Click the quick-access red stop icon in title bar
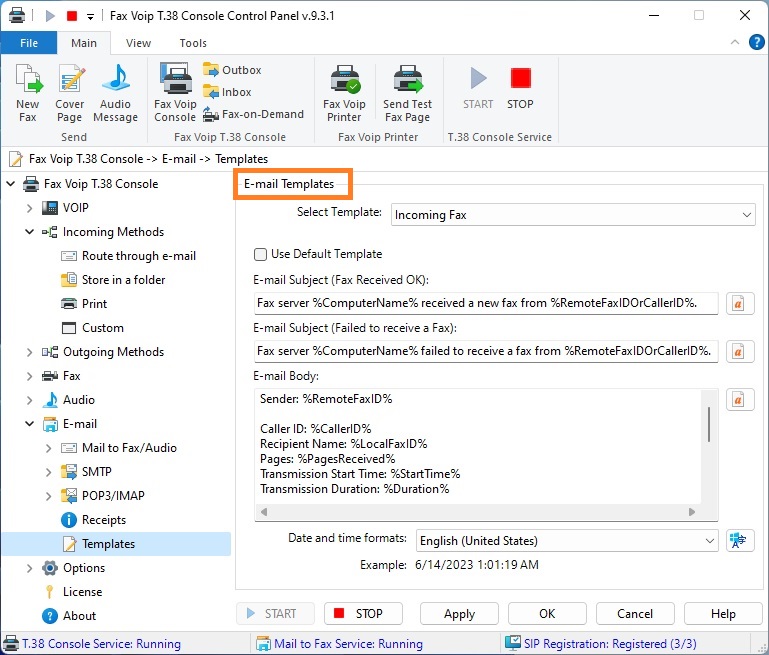 pos(72,16)
